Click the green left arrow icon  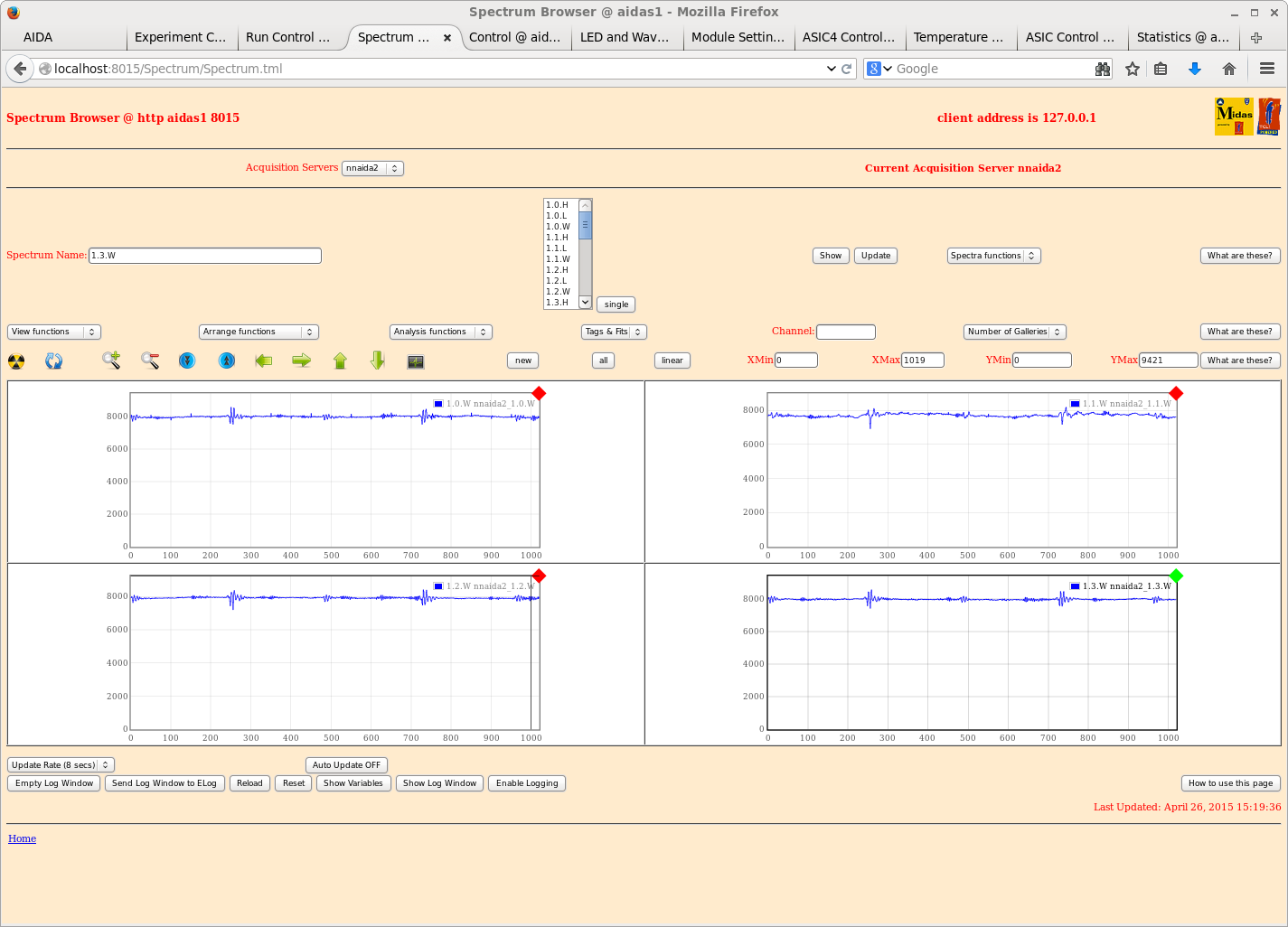tap(264, 360)
